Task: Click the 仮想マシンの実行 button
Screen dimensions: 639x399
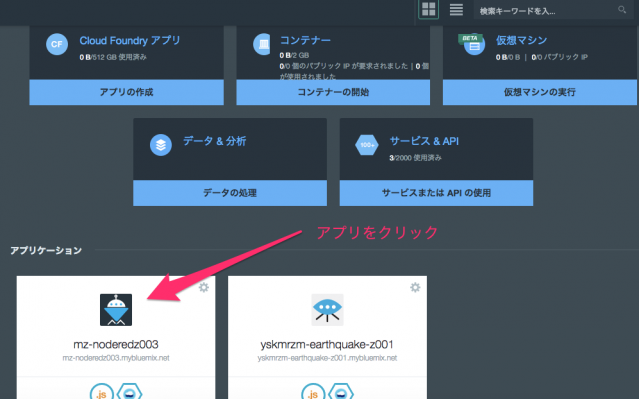Action: (x=540, y=92)
